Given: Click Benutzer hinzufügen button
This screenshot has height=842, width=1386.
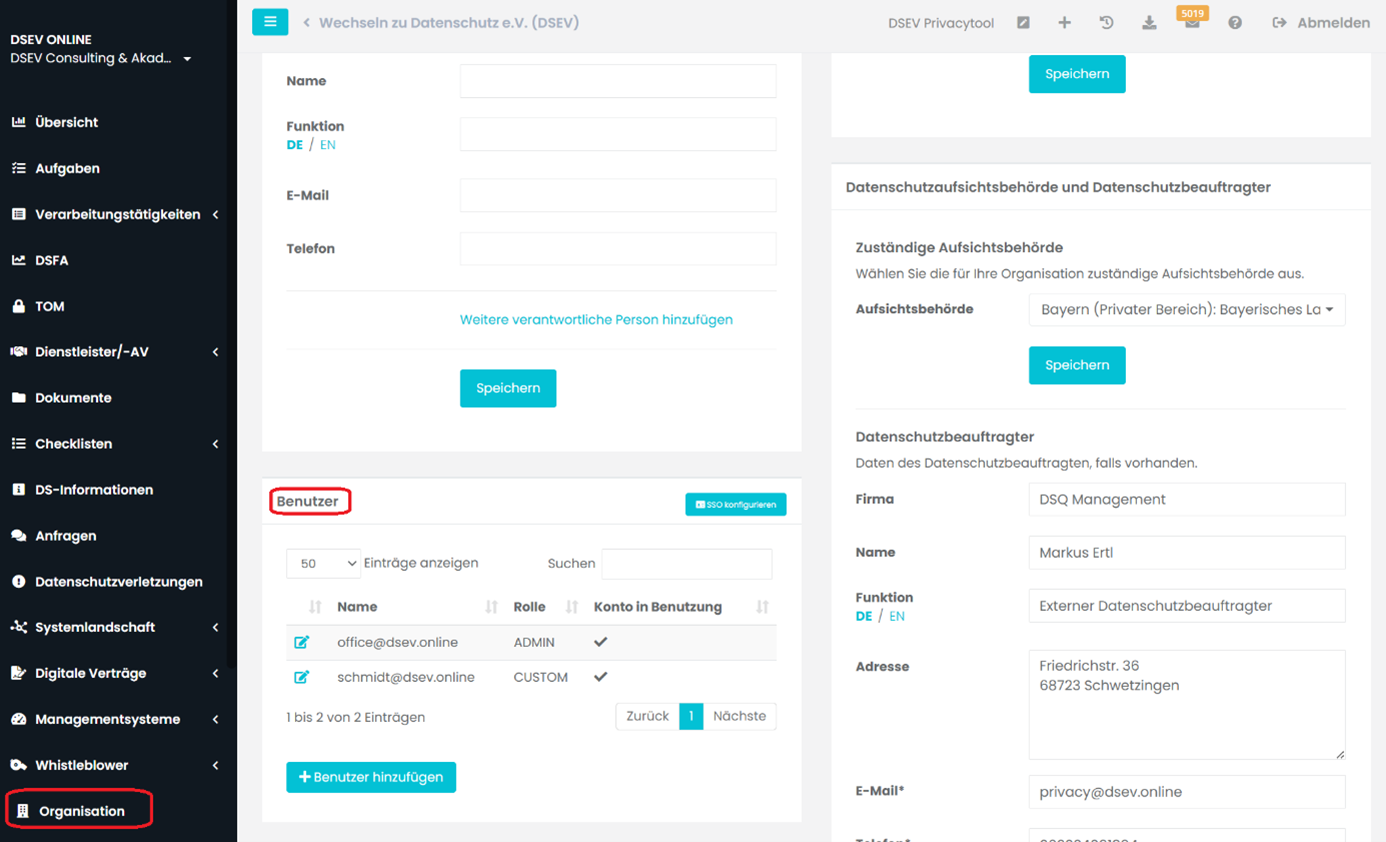Looking at the screenshot, I should click(x=371, y=777).
